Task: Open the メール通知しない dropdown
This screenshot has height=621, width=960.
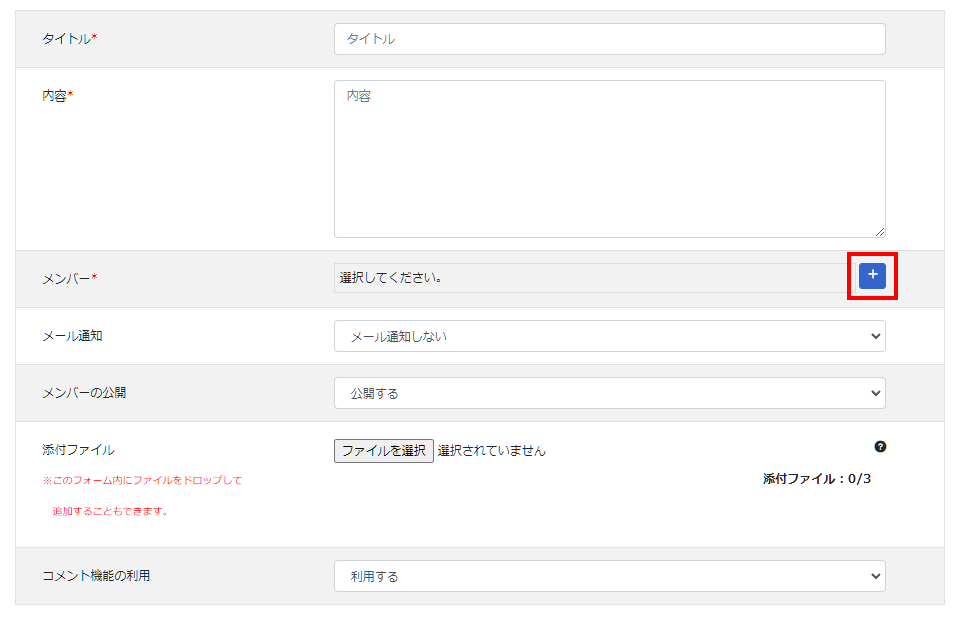Action: click(x=609, y=336)
